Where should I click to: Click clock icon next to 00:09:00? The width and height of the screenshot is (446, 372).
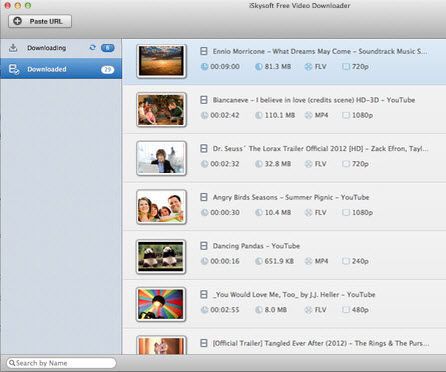204,67
